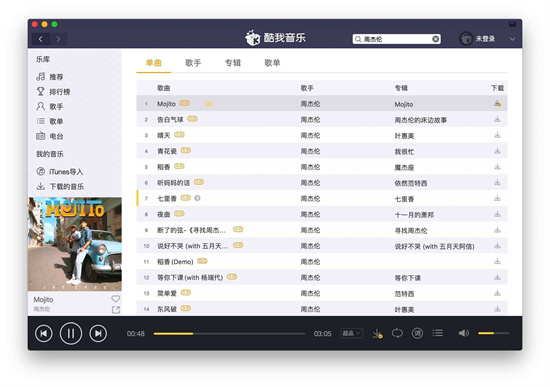Open album 魔杰座
Viewport: 550px width, 387px height.
tap(404, 167)
